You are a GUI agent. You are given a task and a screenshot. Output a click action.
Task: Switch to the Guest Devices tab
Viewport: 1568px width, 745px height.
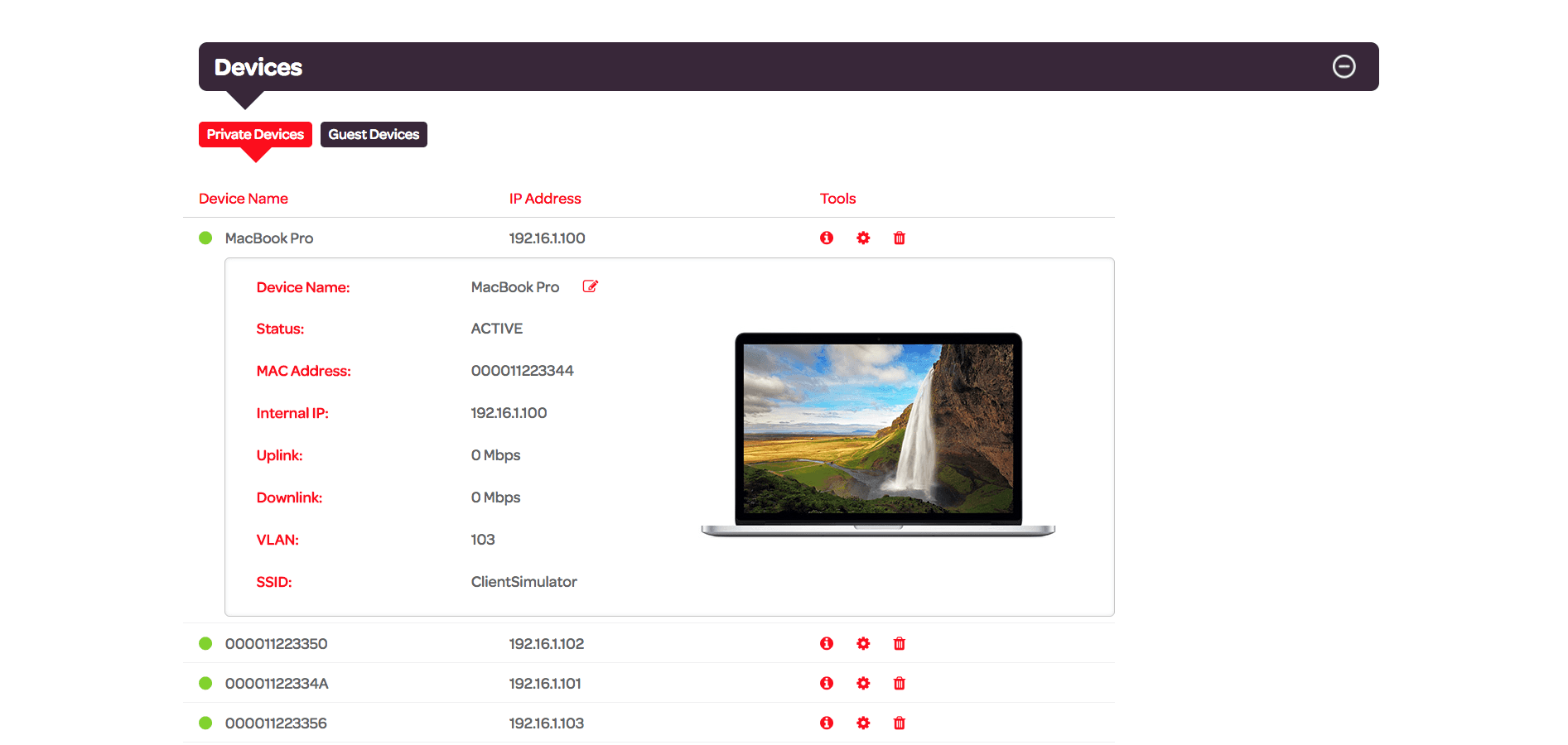374,134
